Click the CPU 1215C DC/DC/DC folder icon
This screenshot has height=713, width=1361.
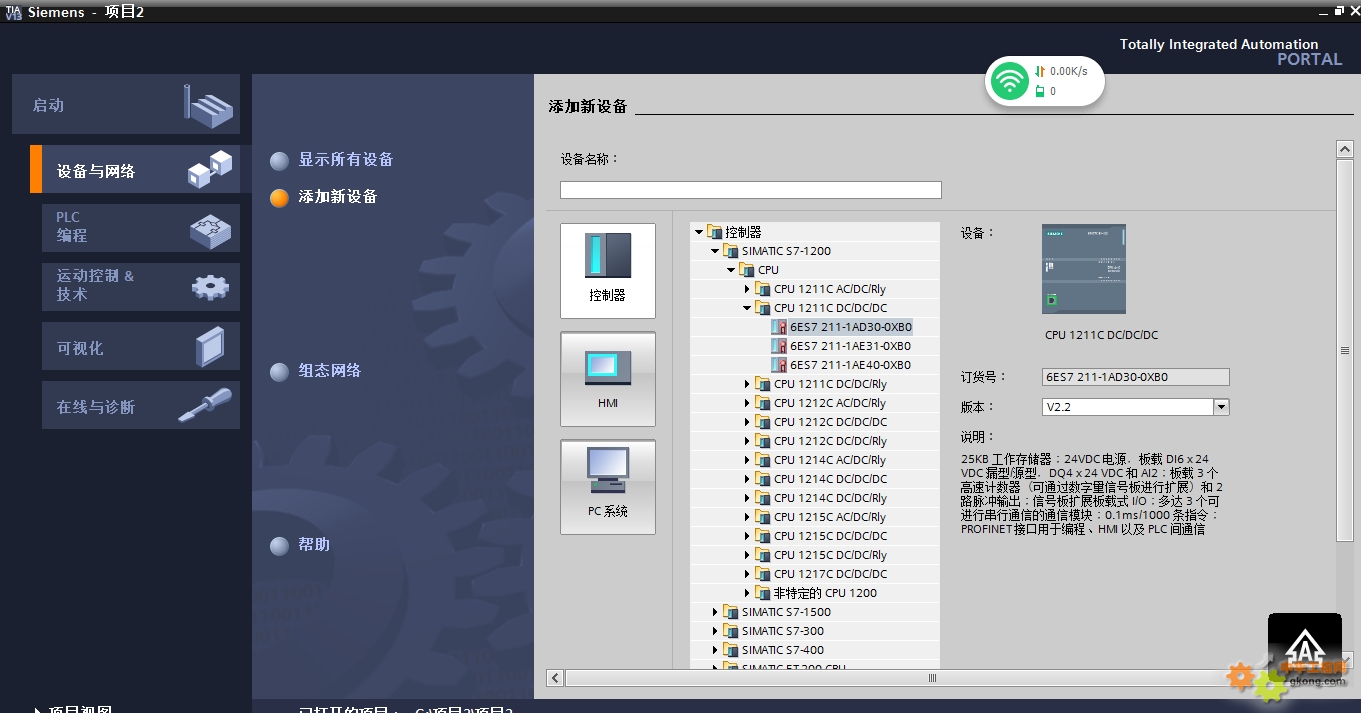coord(762,536)
